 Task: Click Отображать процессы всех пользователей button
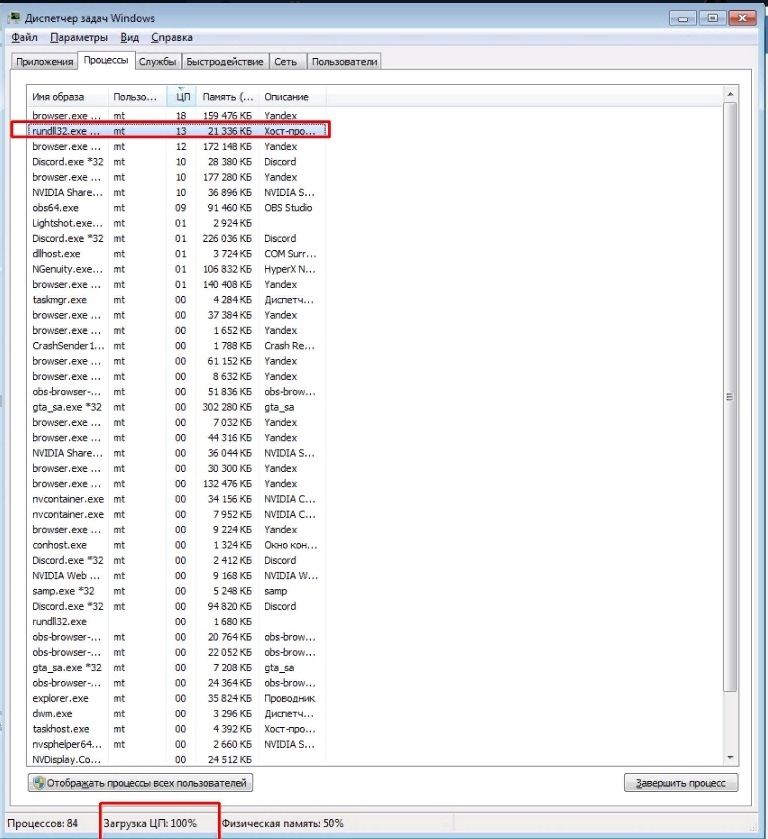coord(140,783)
